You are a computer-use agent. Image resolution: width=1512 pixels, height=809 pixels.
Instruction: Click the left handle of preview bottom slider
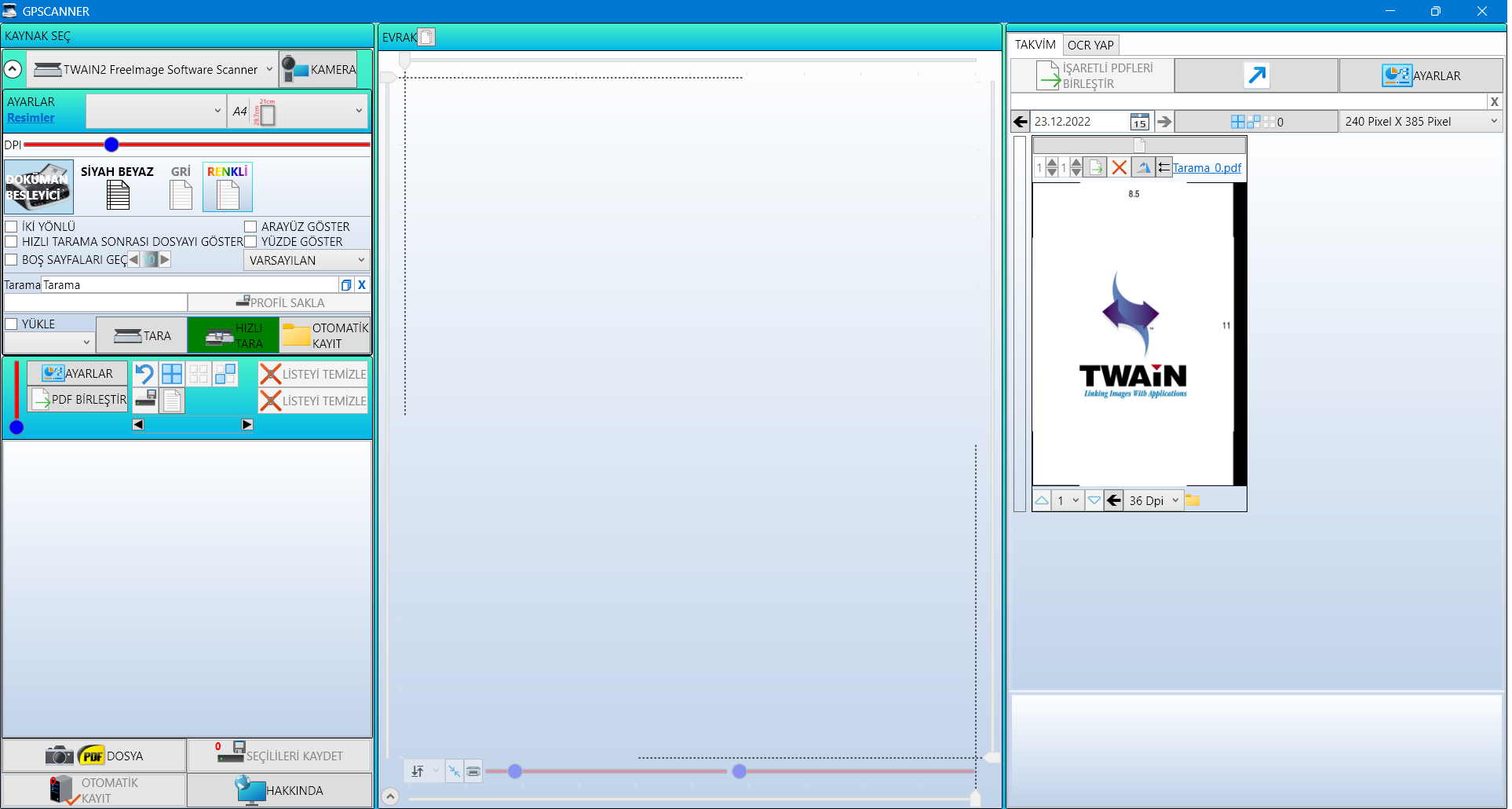pyautogui.click(x=515, y=771)
